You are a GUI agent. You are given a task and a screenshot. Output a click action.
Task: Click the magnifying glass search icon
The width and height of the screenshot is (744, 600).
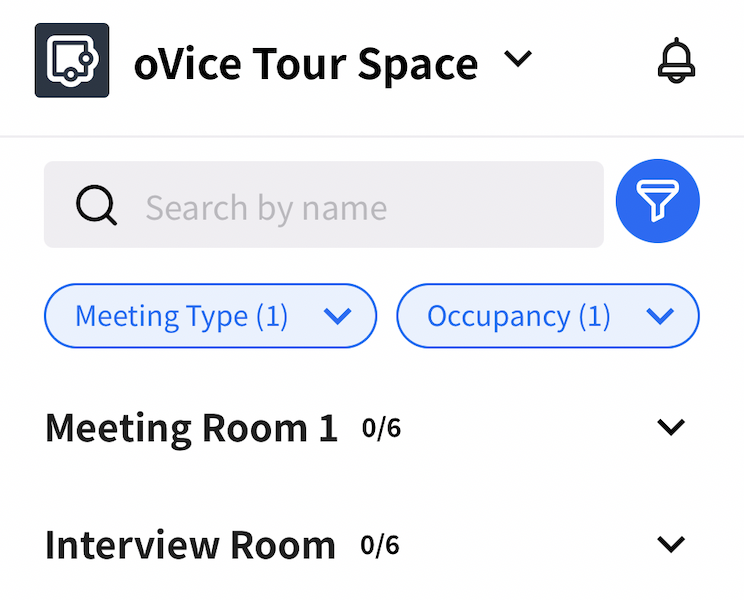pyautogui.click(x=96, y=207)
